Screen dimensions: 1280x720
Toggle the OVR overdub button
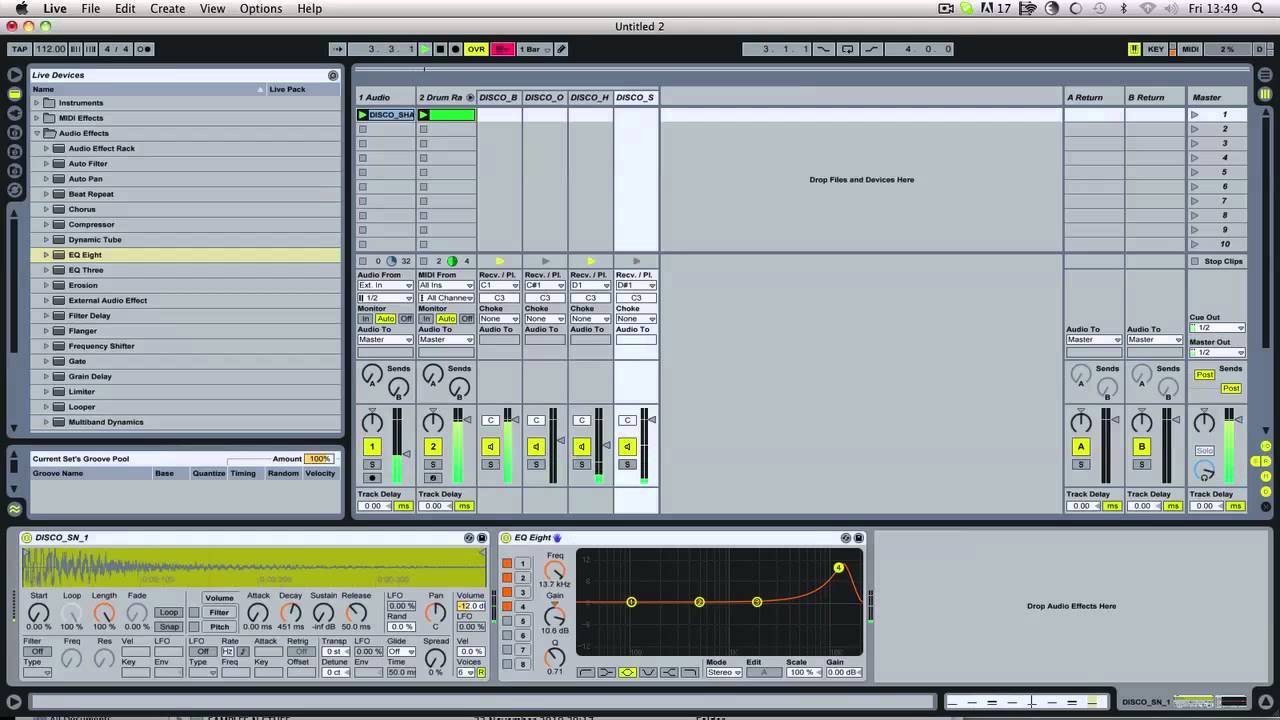[x=476, y=49]
